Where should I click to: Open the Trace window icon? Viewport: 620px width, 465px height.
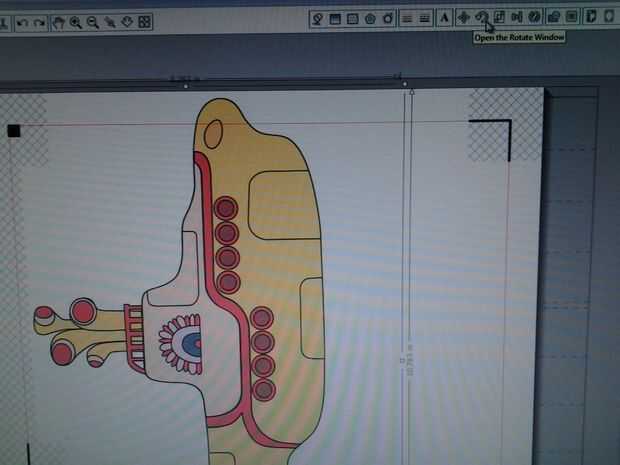[591, 17]
